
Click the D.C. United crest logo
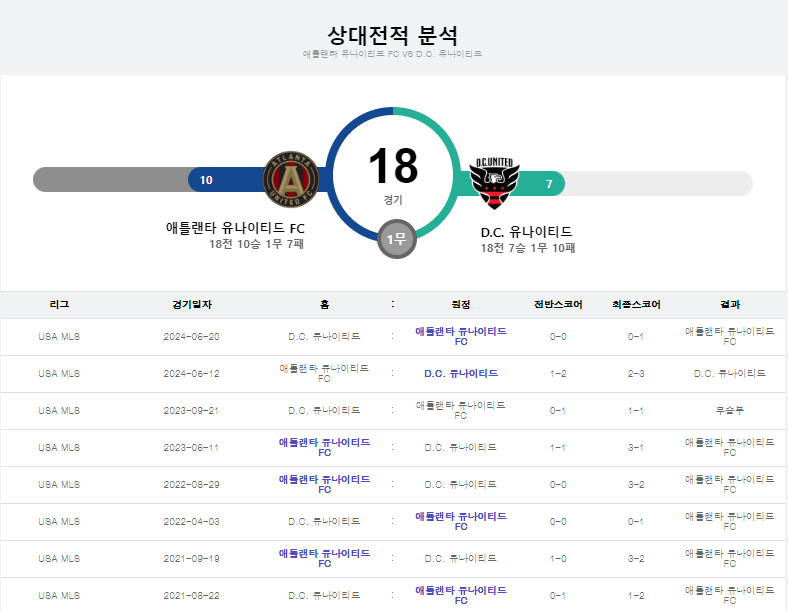[x=494, y=183]
